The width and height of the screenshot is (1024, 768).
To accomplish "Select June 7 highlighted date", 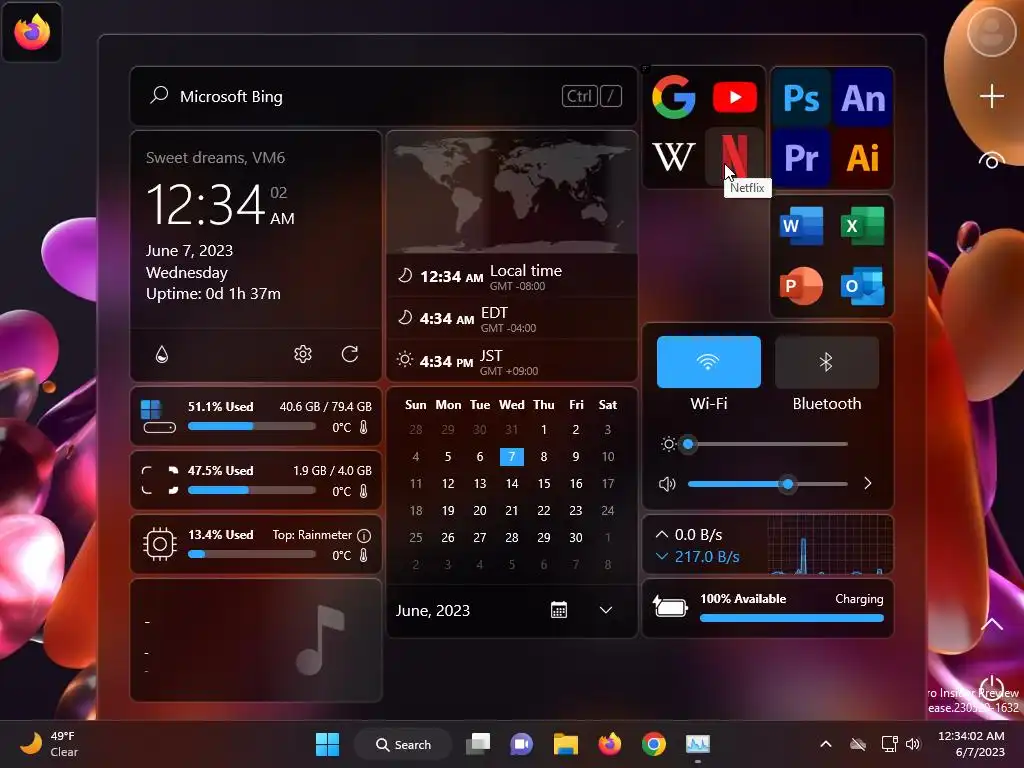I will (x=511, y=456).
